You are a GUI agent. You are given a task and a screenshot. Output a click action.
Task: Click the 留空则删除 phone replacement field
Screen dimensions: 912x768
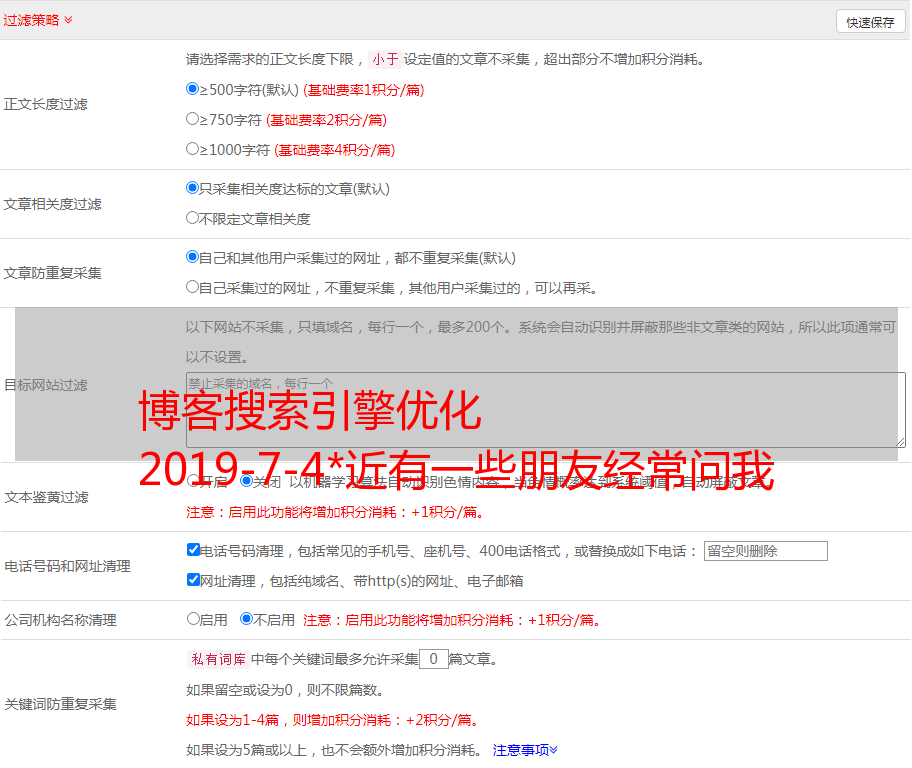(x=765, y=551)
